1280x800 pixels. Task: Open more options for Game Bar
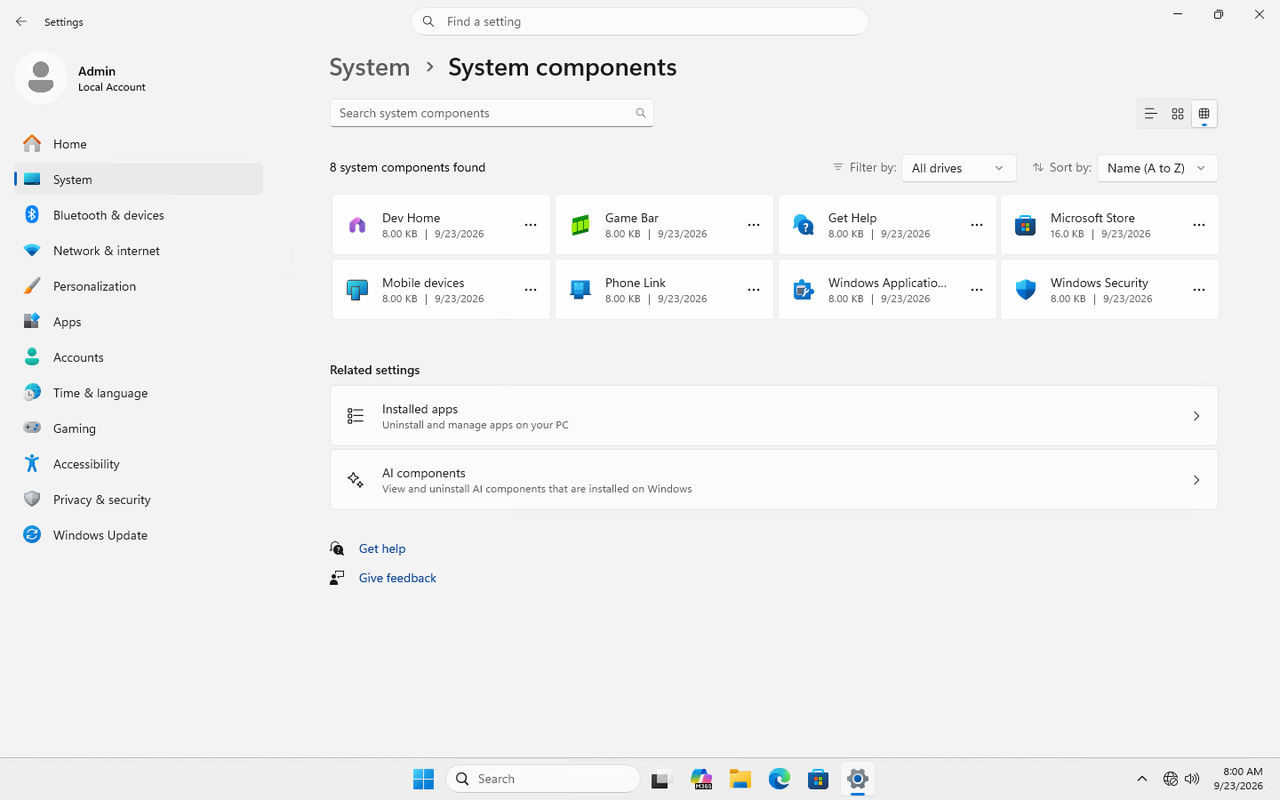[x=754, y=225]
